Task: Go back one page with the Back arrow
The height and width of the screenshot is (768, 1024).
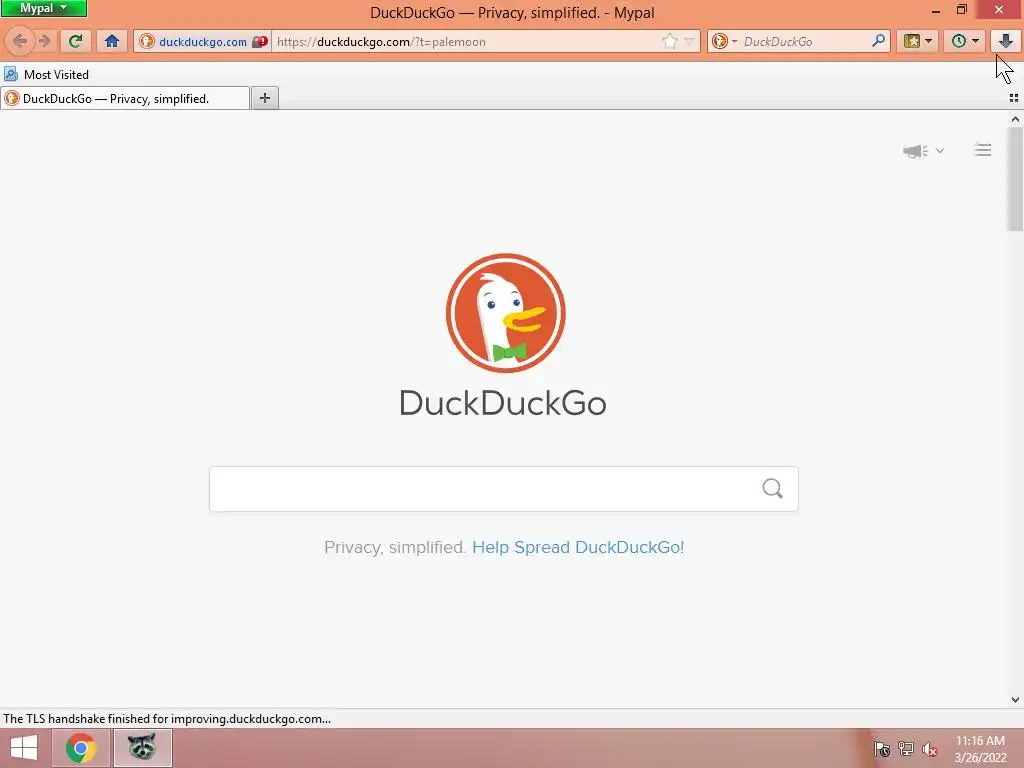Action: pos(19,41)
